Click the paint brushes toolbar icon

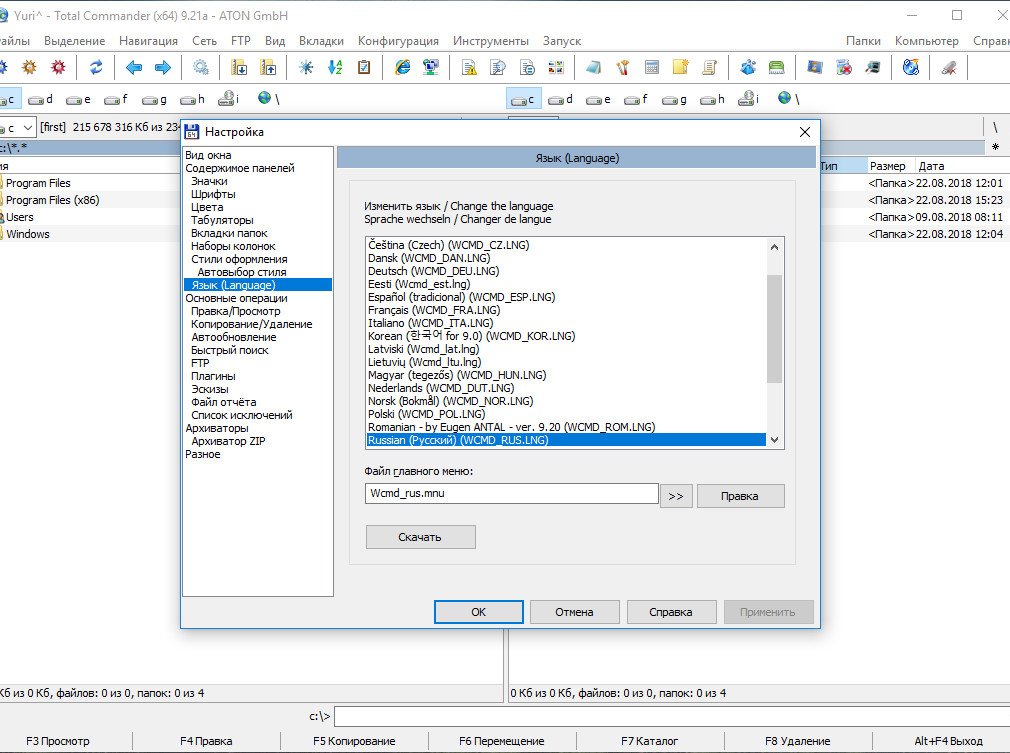(x=622, y=67)
